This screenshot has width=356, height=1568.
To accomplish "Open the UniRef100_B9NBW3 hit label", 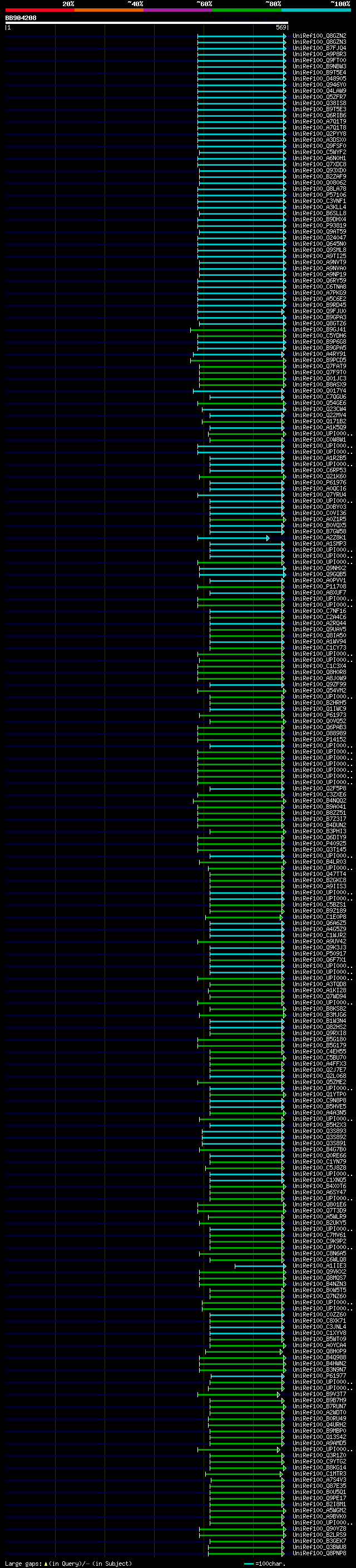I will coord(319,66).
